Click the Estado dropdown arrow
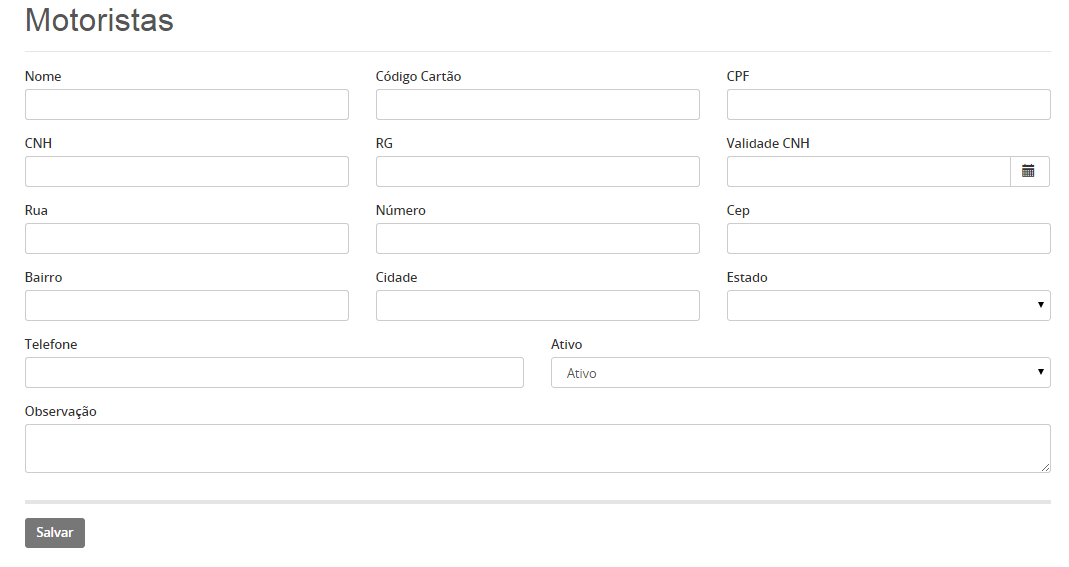Viewport: 1069px width, 567px height. point(1040,305)
